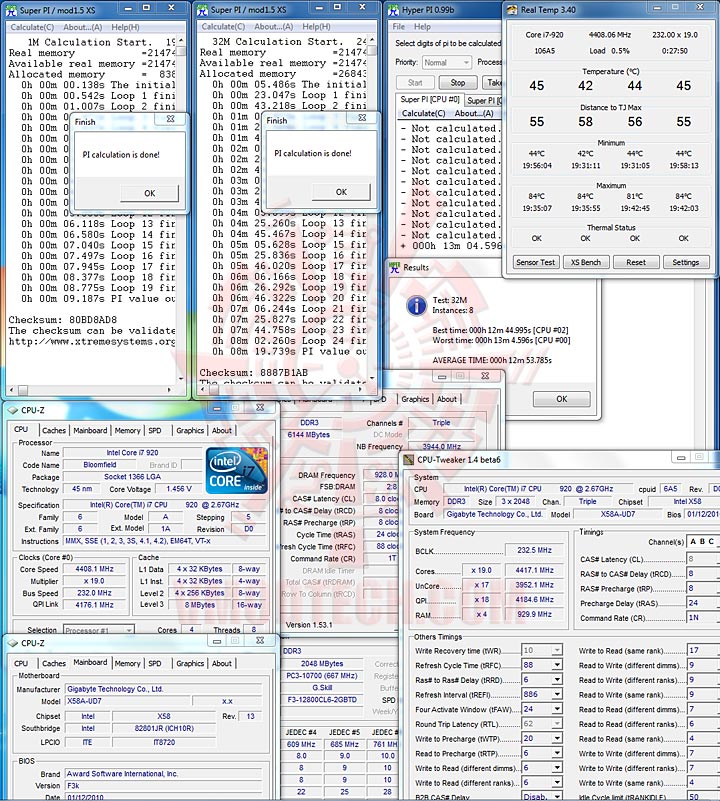Expand Read to Precharge (tRTP) dropdown
The height and width of the screenshot is (801, 720).
tap(557, 753)
